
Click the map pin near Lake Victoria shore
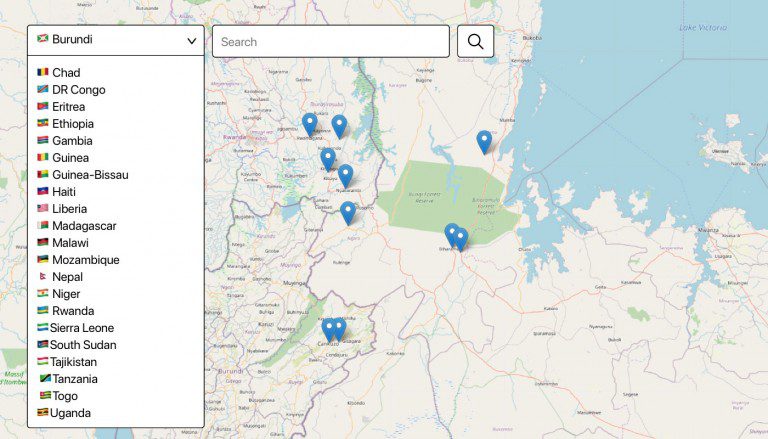[x=484, y=142]
